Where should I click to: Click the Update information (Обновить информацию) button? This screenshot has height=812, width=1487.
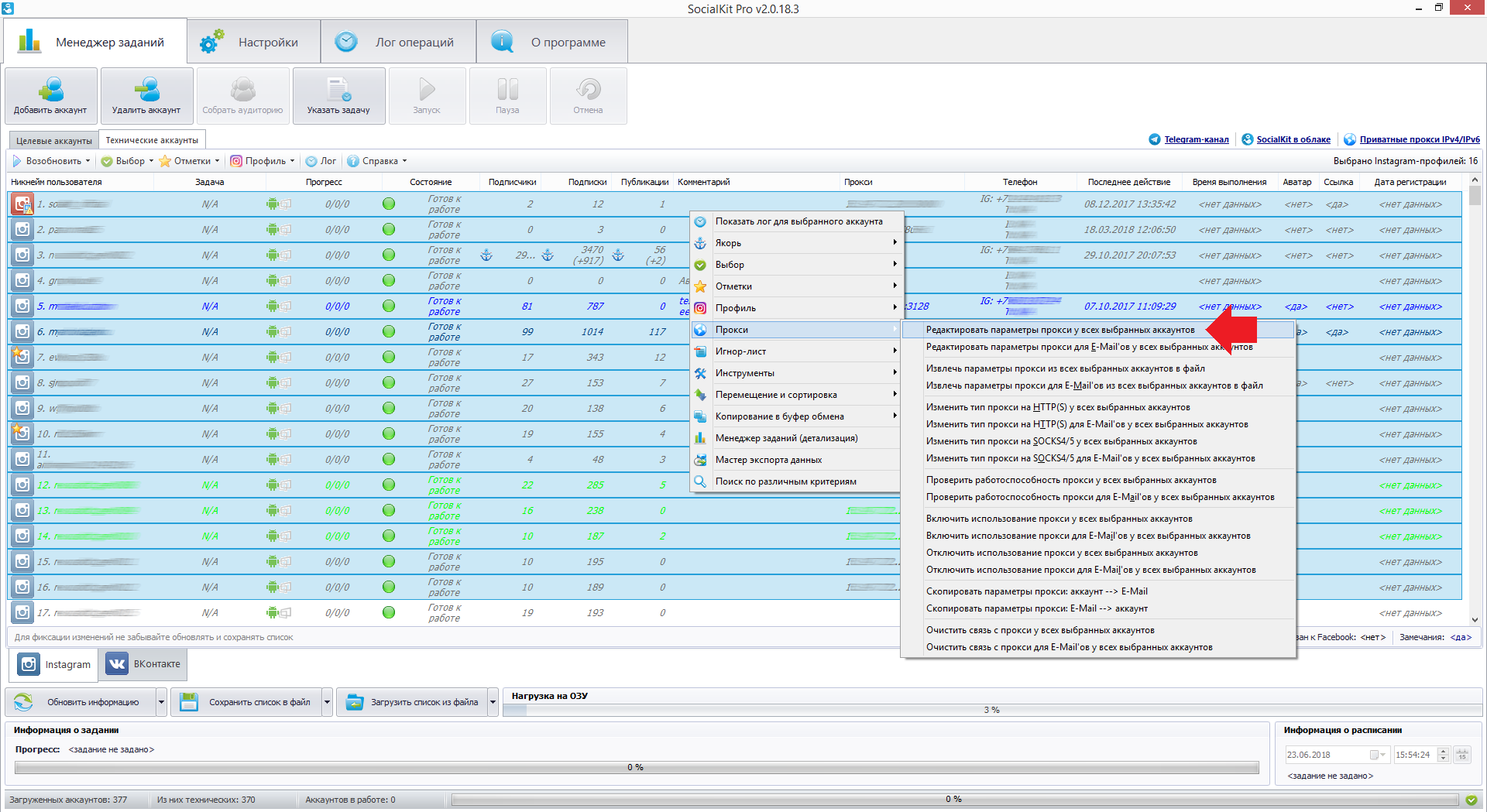tap(81, 702)
